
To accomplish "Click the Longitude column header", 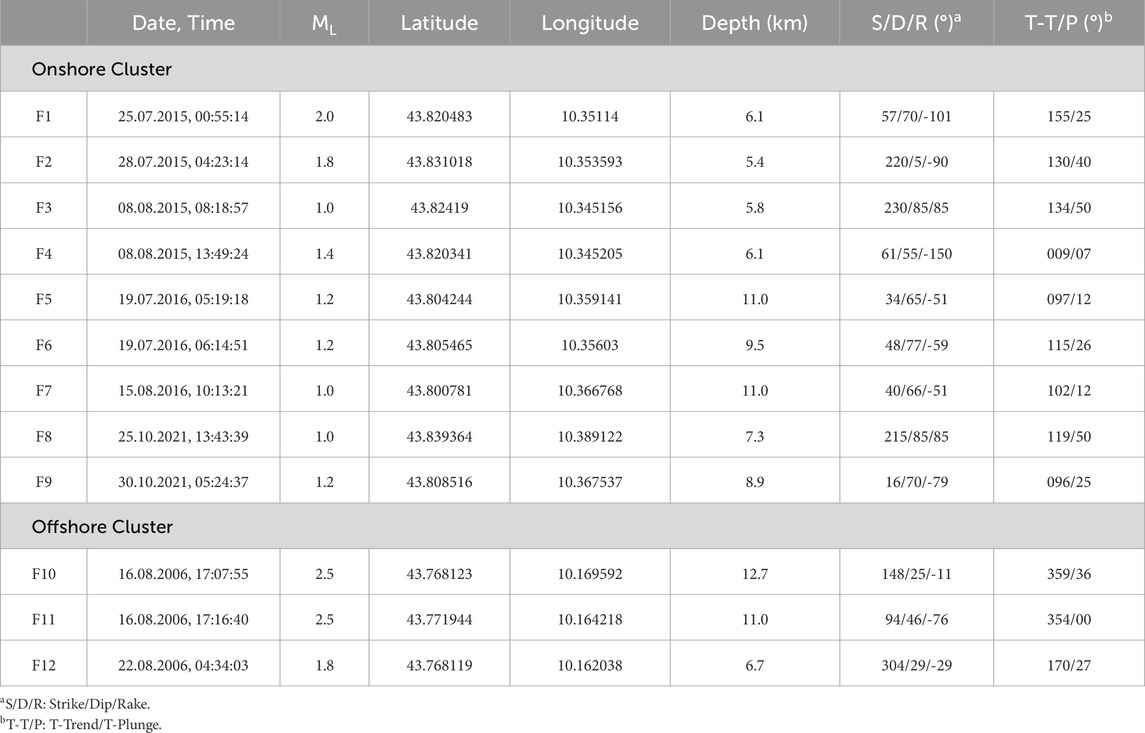I will (x=590, y=23).
